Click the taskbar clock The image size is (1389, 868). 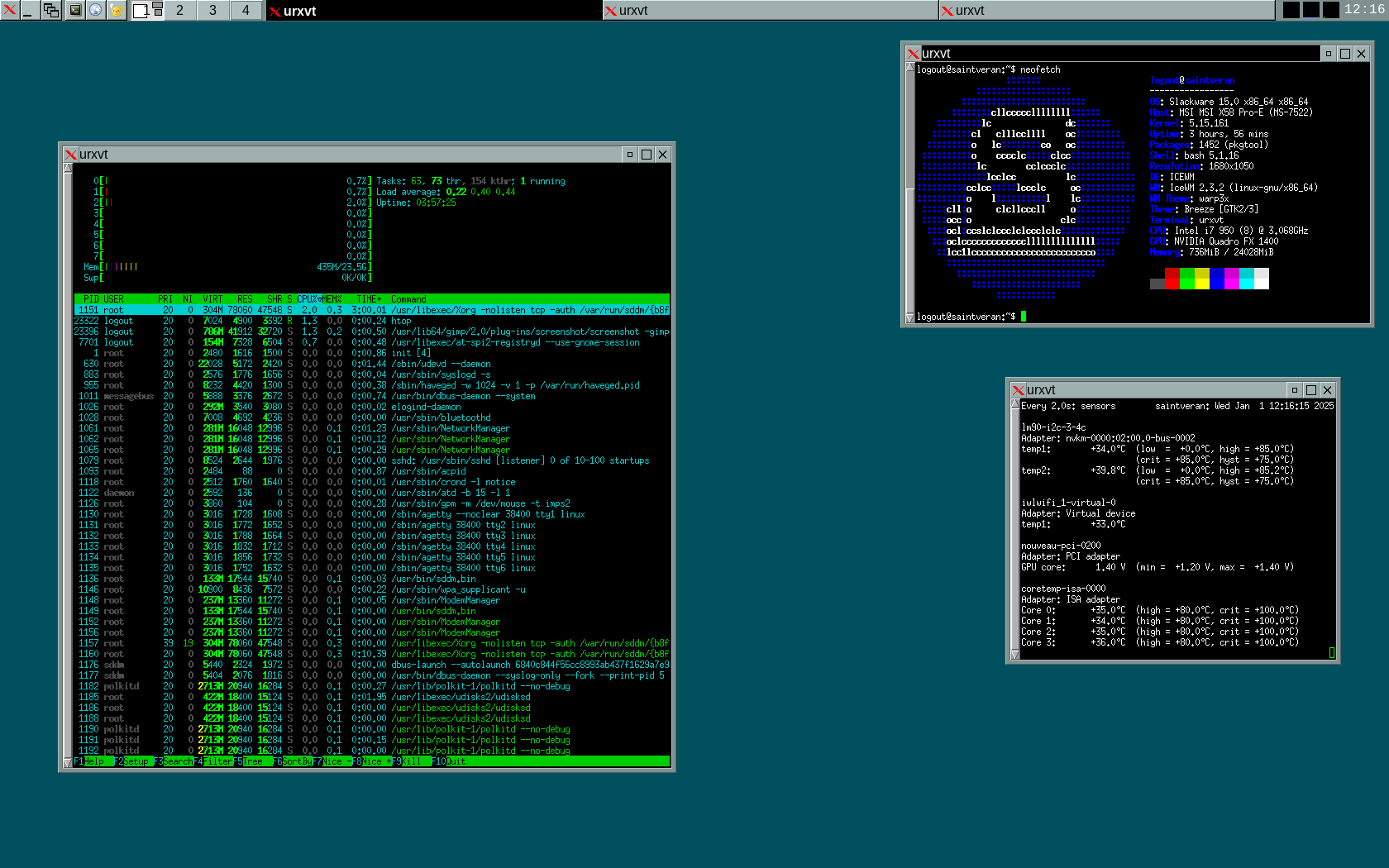[1363, 9]
